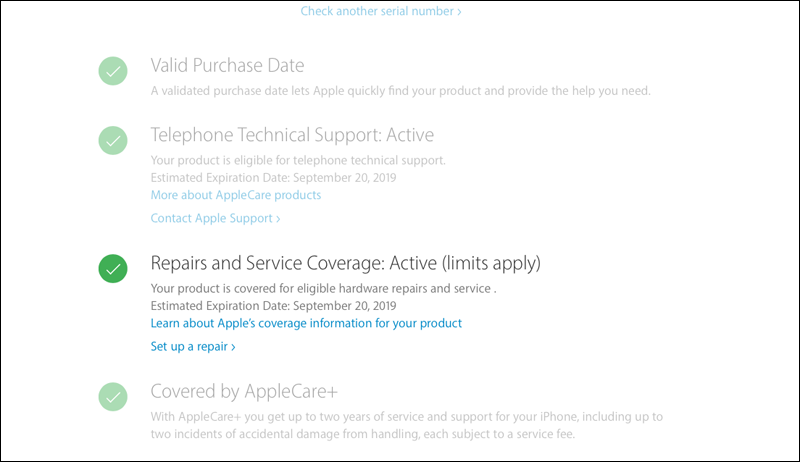Image resolution: width=800 pixels, height=462 pixels.
Task: Open Learn about Apple's coverage information link
Action: (x=306, y=323)
